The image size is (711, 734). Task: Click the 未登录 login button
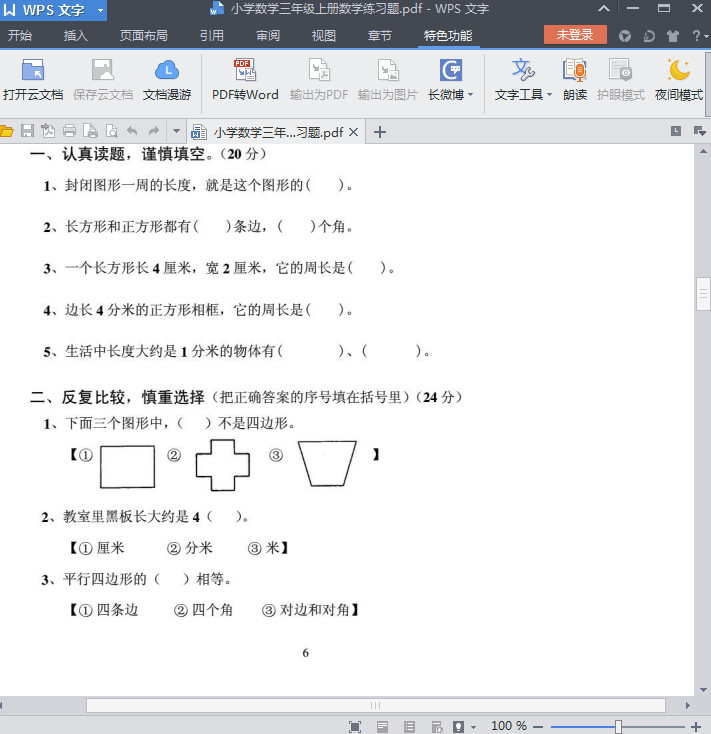(x=575, y=35)
